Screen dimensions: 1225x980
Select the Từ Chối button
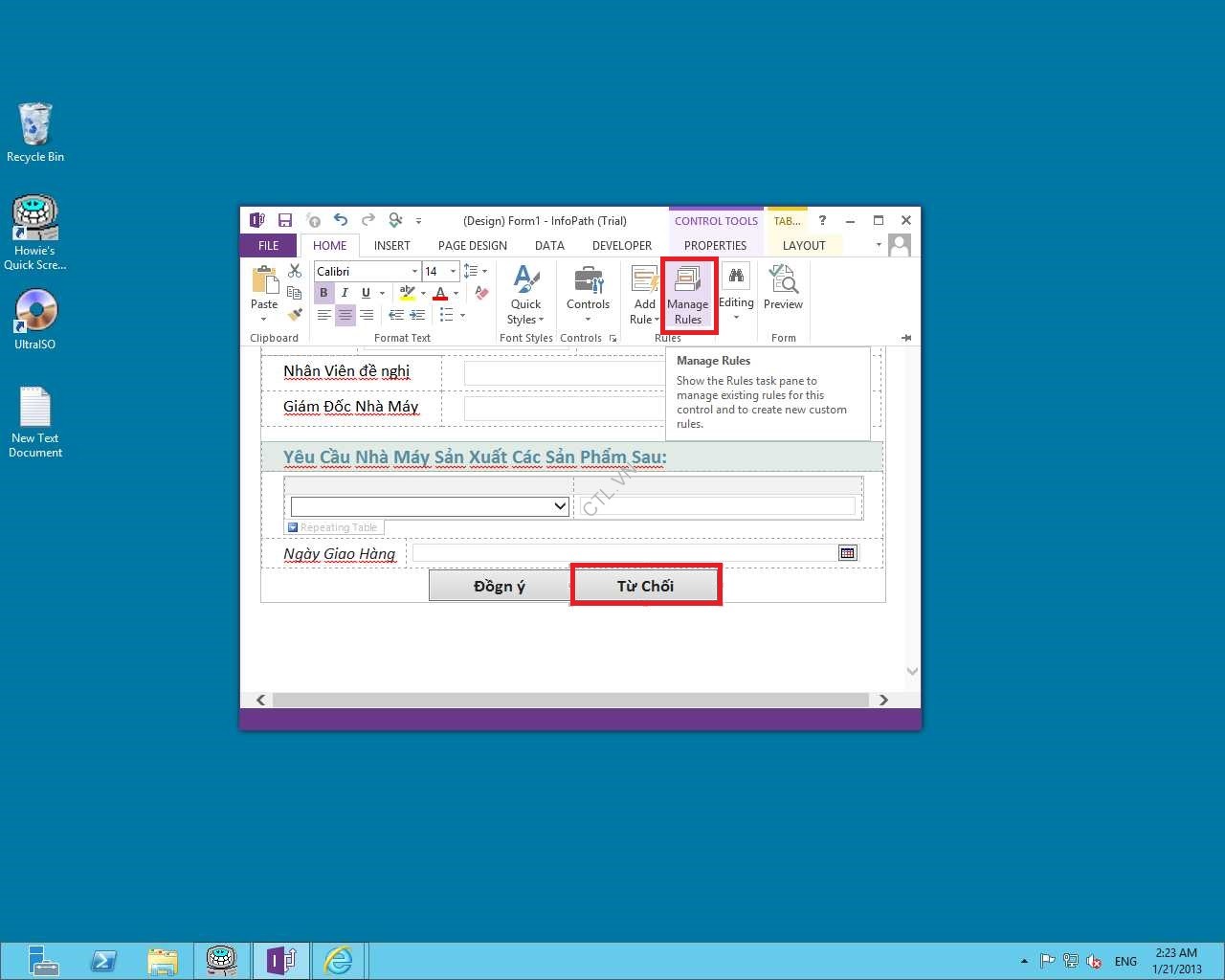click(x=645, y=586)
